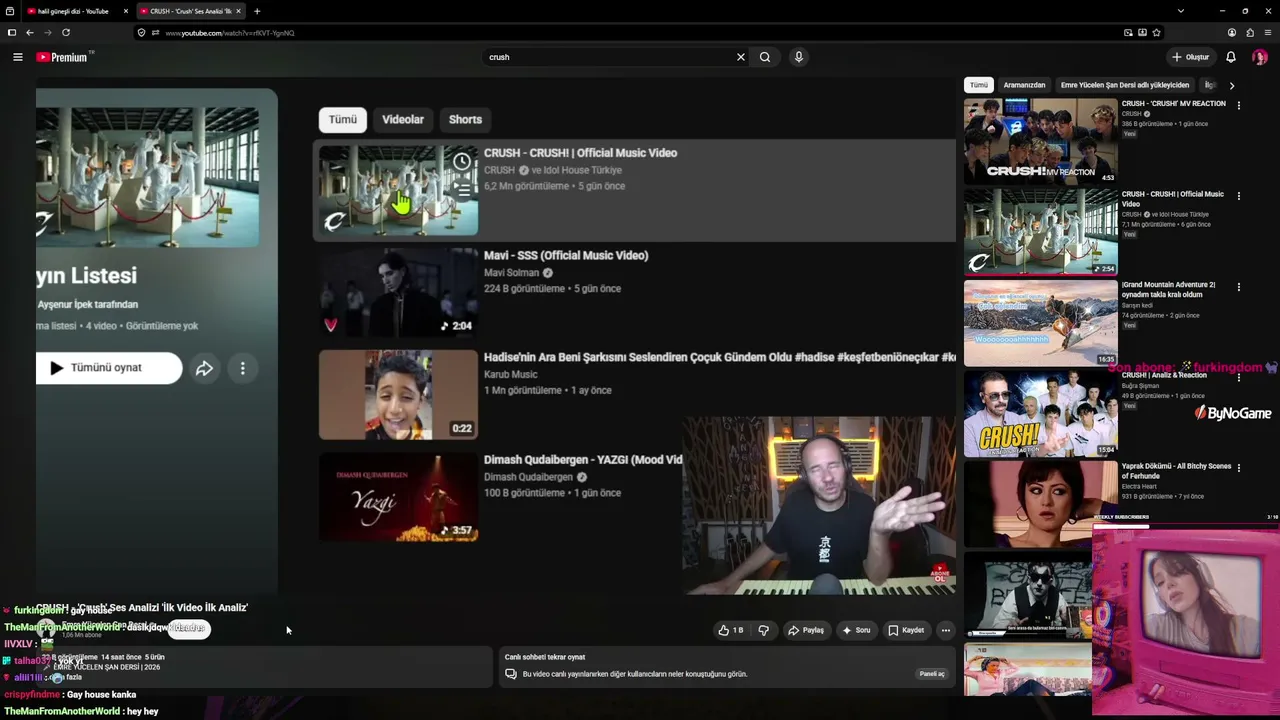View site security shield information

point(141,33)
